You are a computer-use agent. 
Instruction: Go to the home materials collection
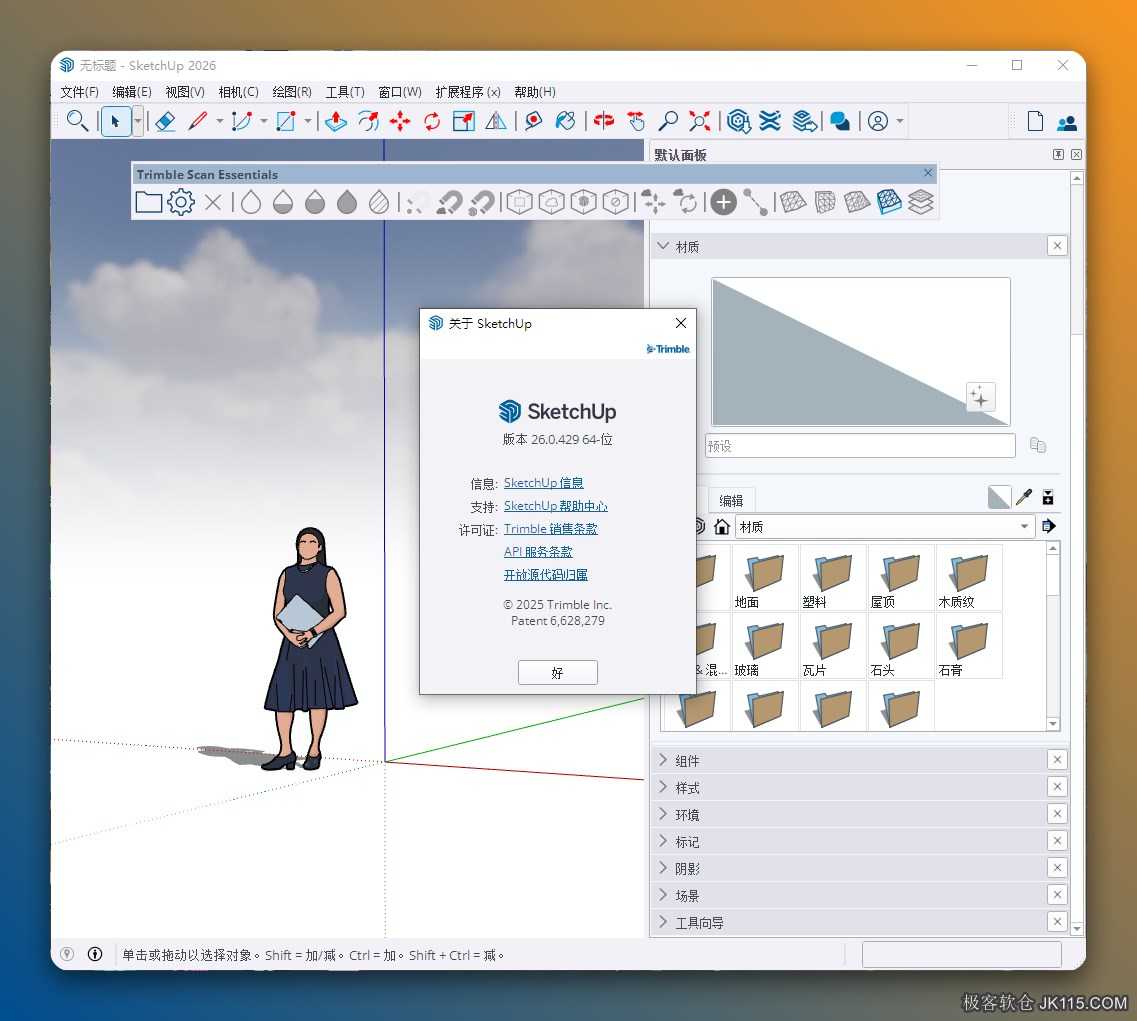pos(722,526)
